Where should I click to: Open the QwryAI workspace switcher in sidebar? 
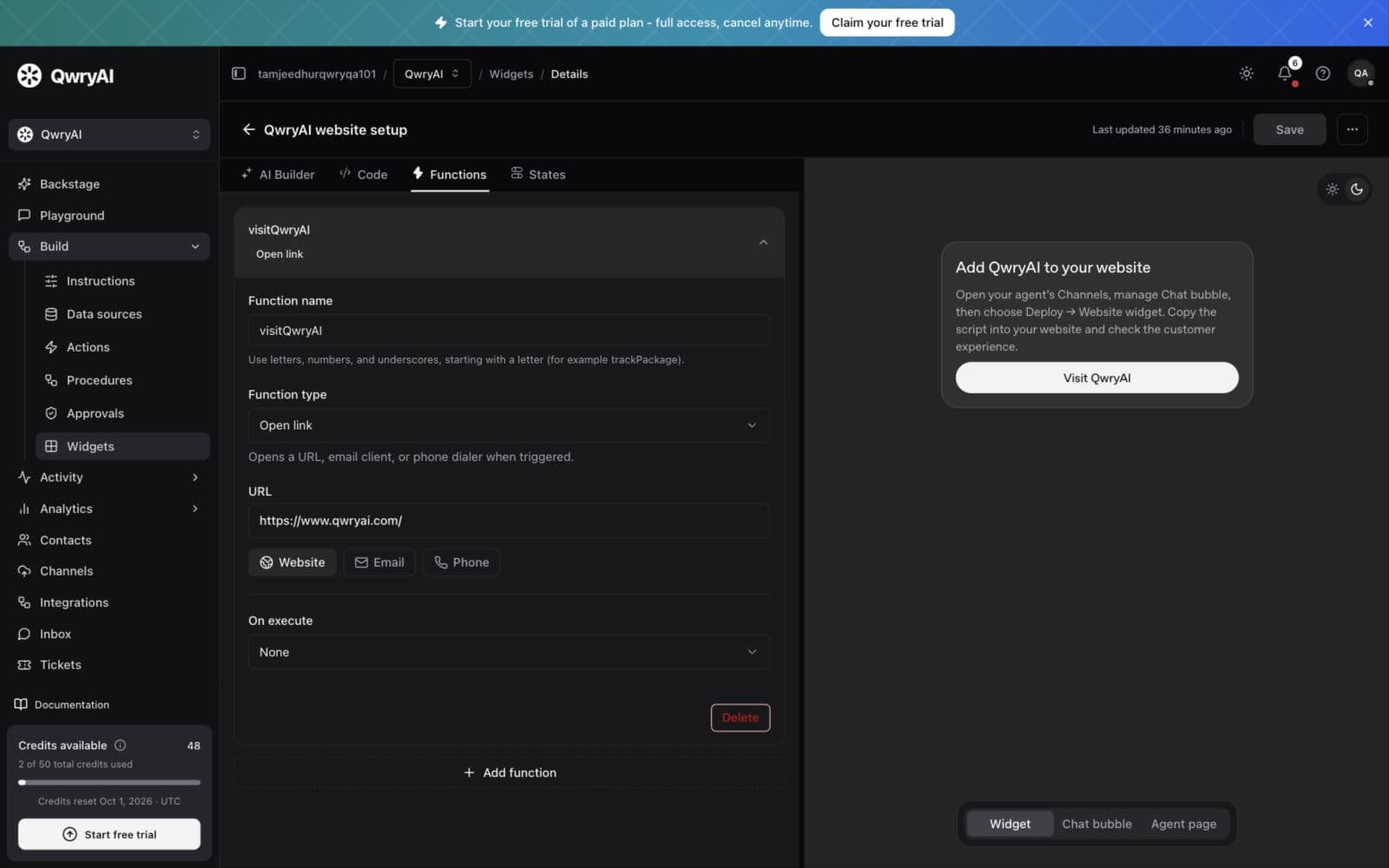(x=109, y=135)
